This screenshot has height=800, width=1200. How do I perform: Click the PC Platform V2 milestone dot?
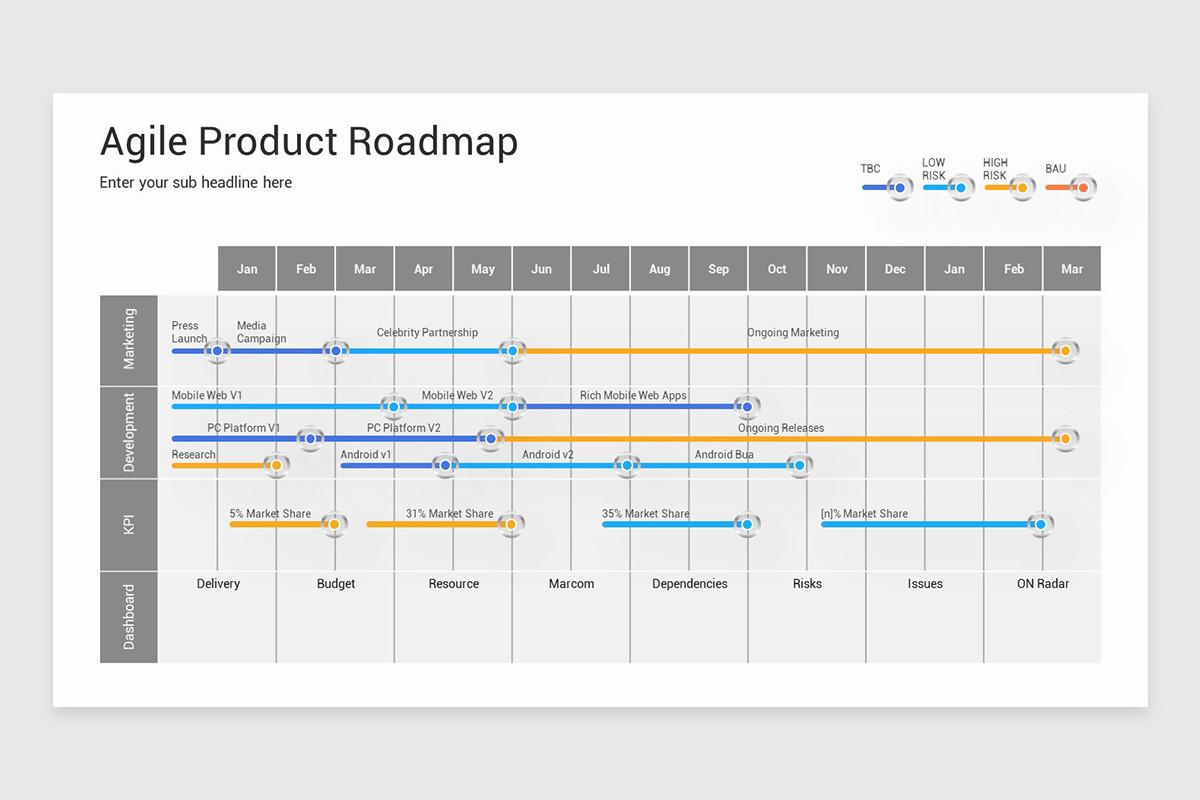pos(490,438)
